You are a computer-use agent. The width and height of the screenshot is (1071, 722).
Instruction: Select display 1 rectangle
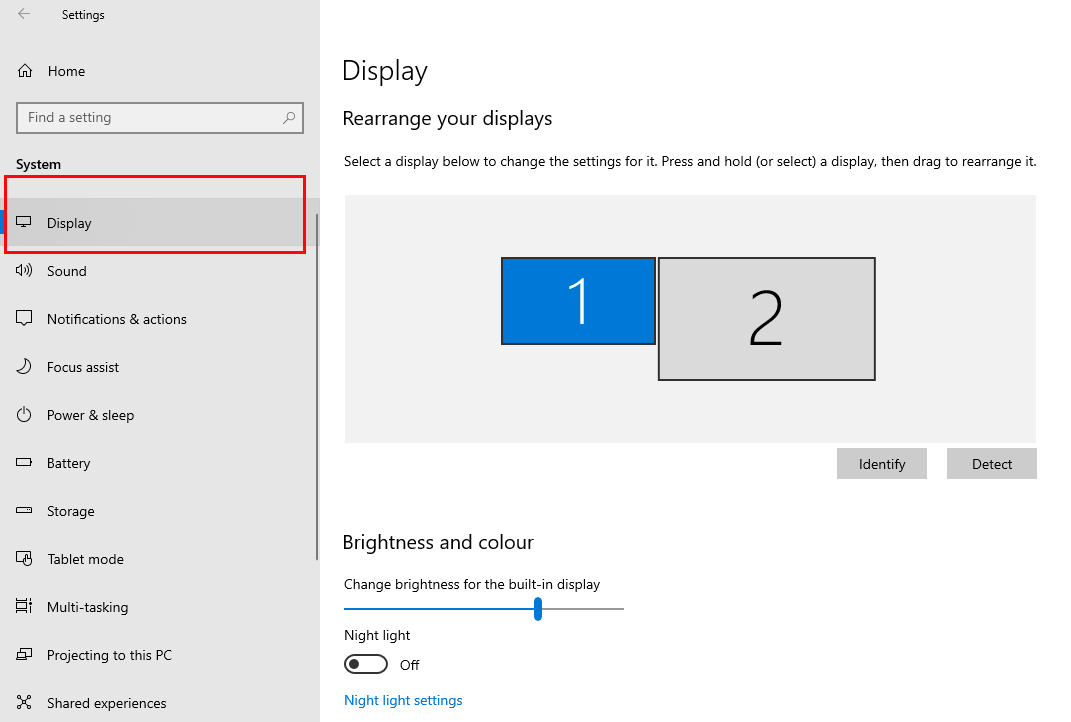(x=578, y=301)
